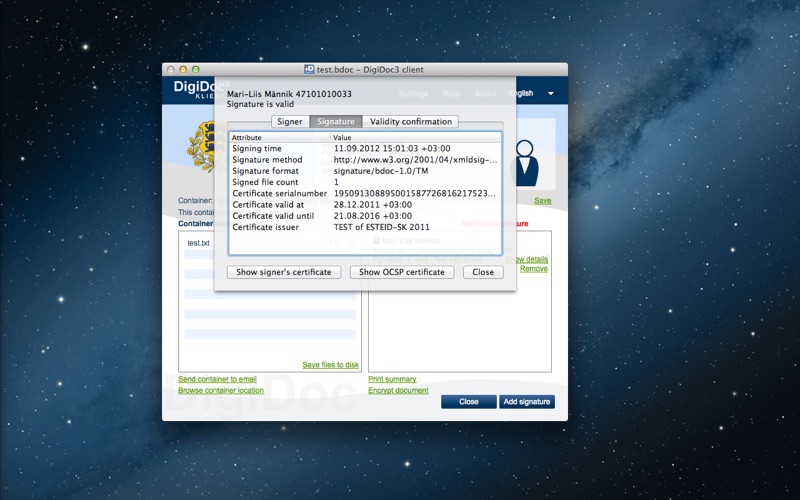Click the Save link

click(x=542, y=201)
